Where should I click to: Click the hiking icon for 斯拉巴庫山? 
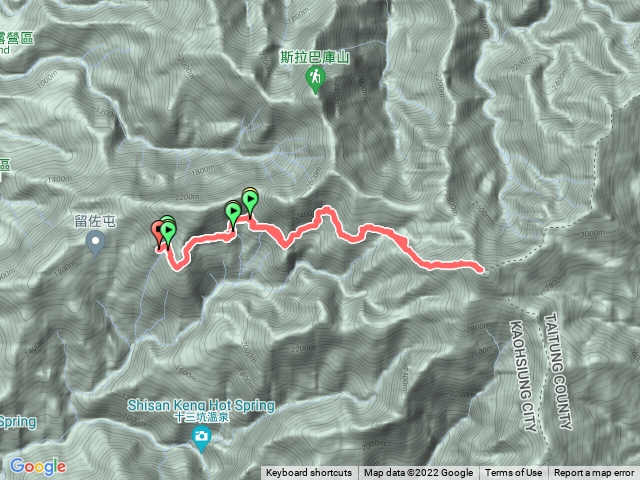315,80
